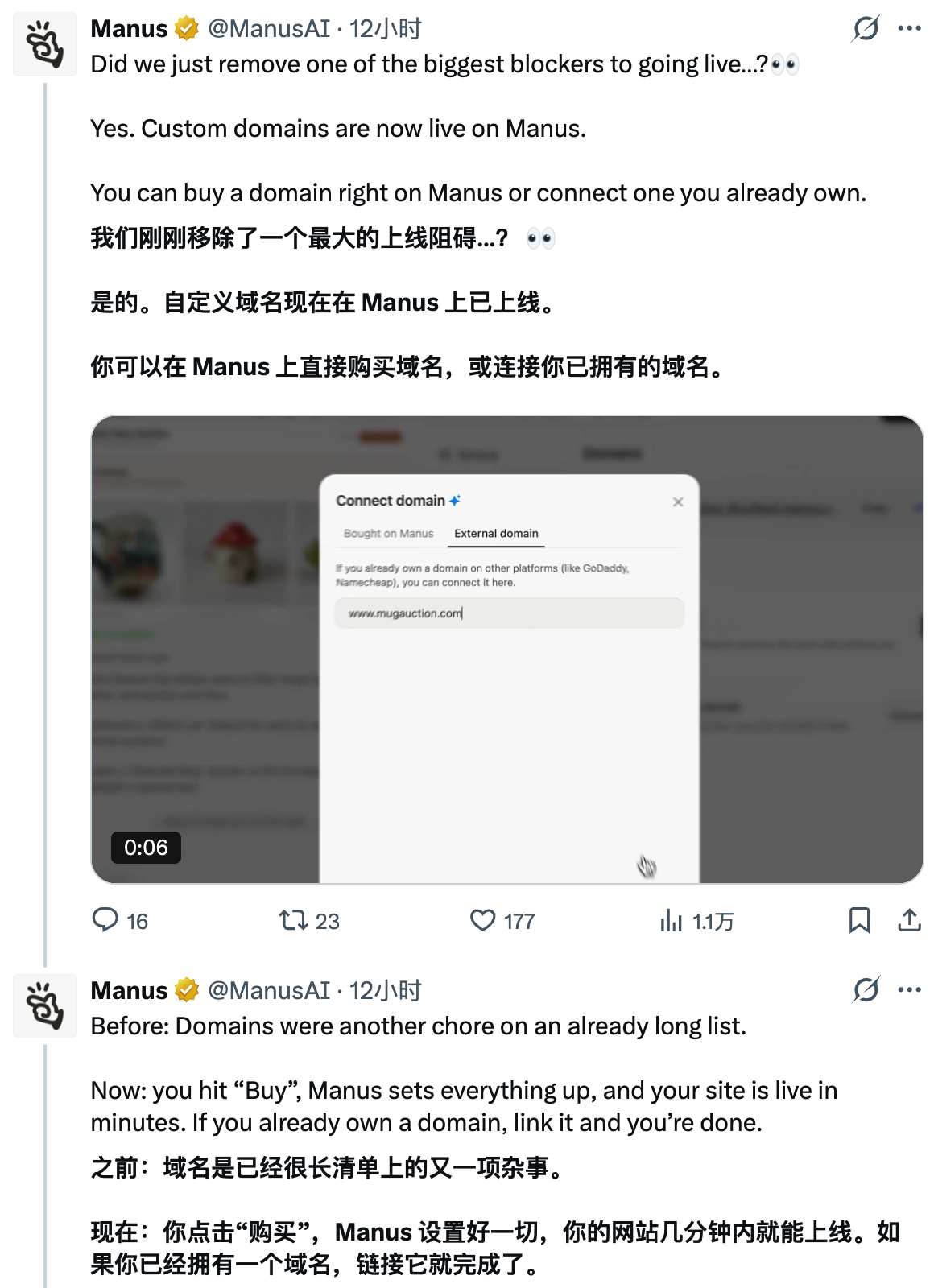Open view analytics showing 1.1万
934x1288 pixels.
pyautogui.click(x=696, y=920)
